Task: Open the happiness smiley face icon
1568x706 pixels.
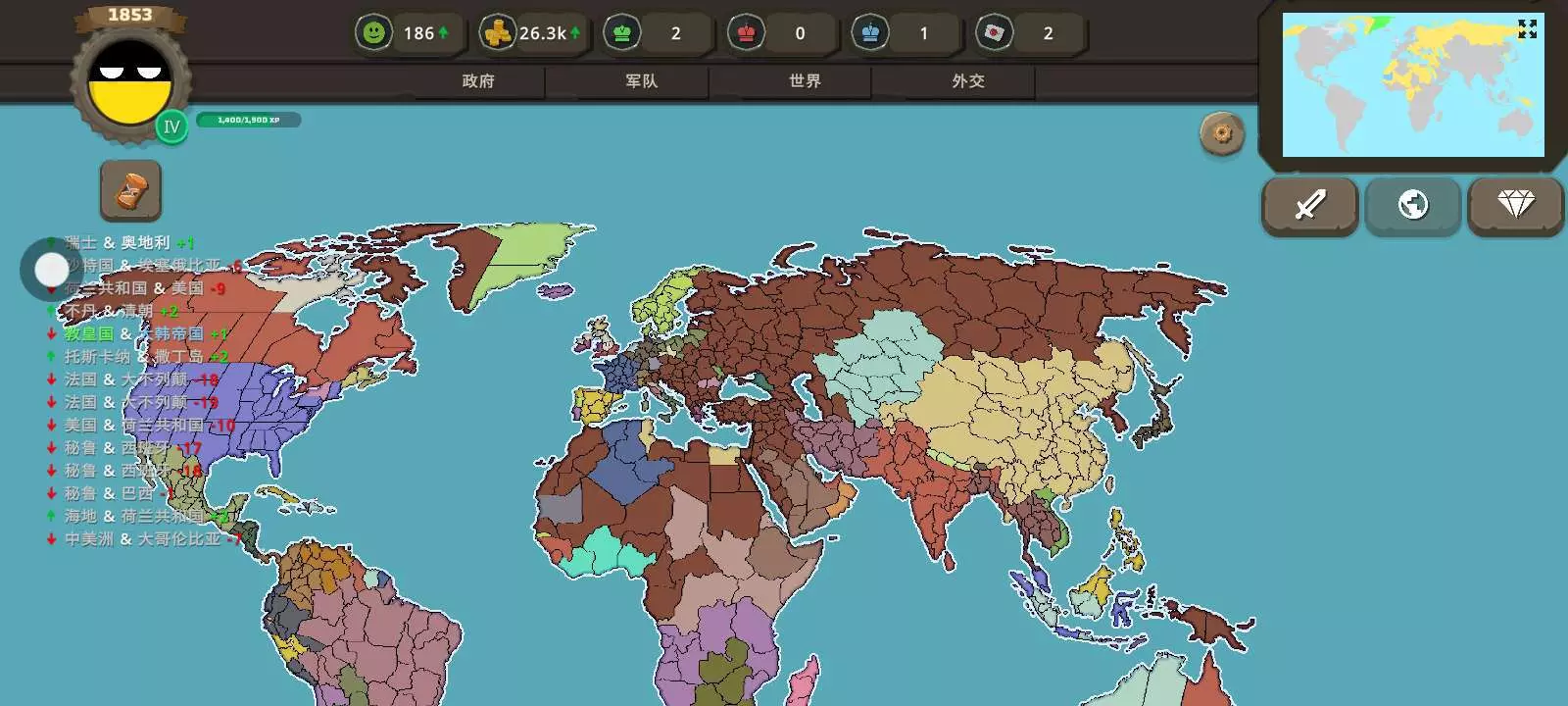Action: click(373, 33)
